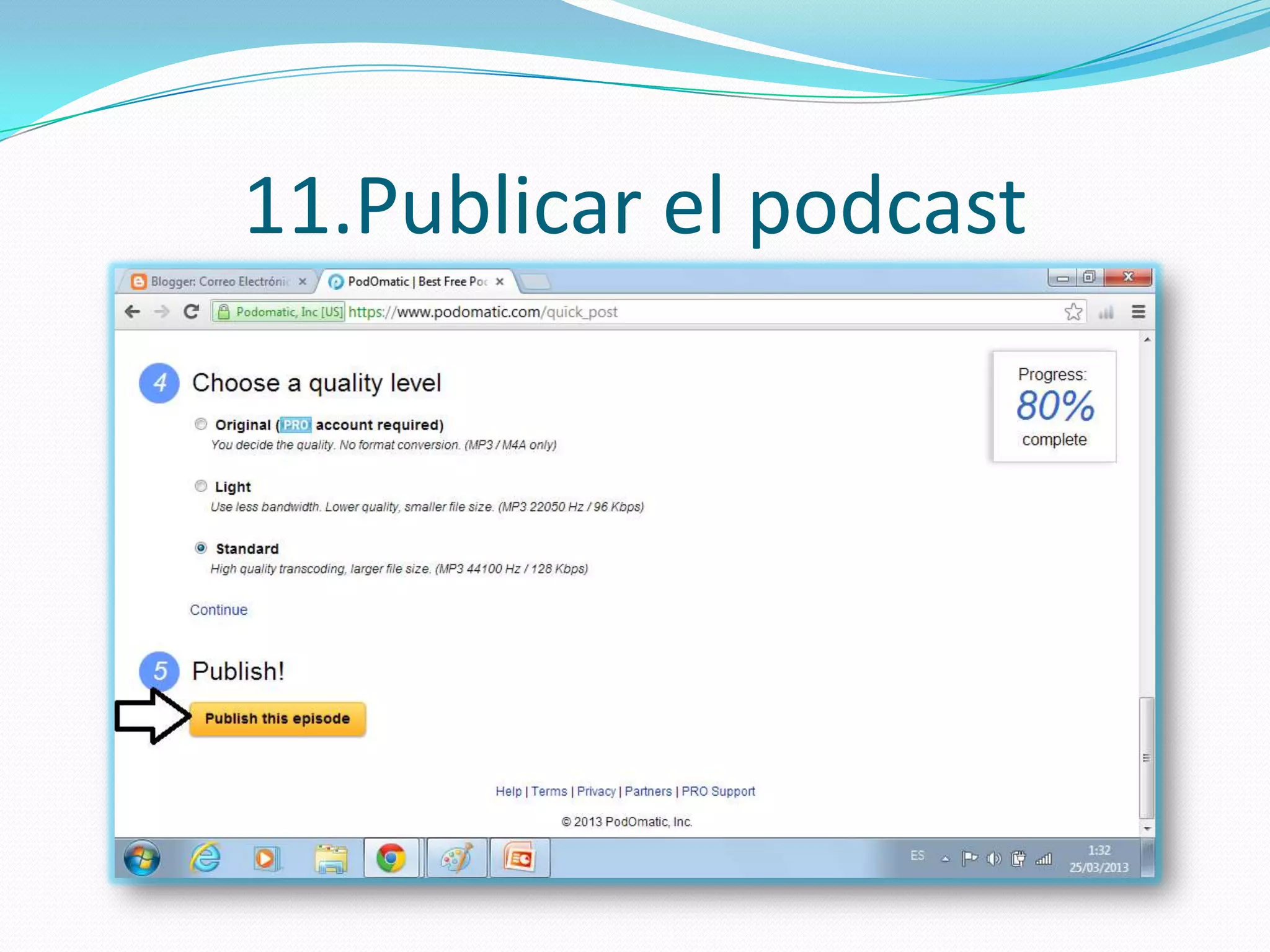
Task: Click the power plug battery tray icon
Action: coord(1018,858)
